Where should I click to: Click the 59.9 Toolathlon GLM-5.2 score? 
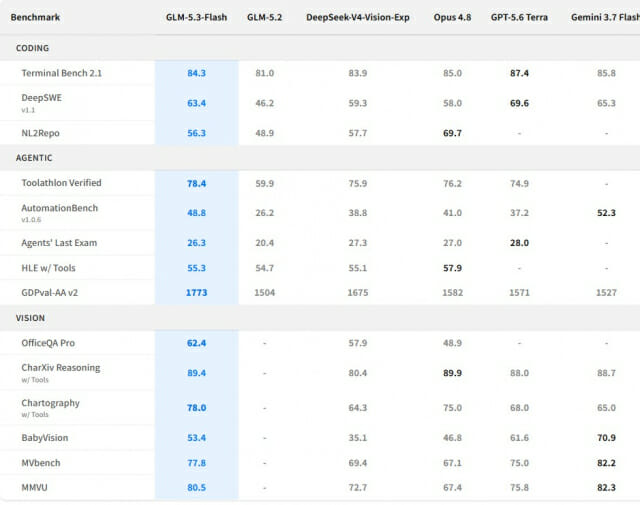coord(264,184)
